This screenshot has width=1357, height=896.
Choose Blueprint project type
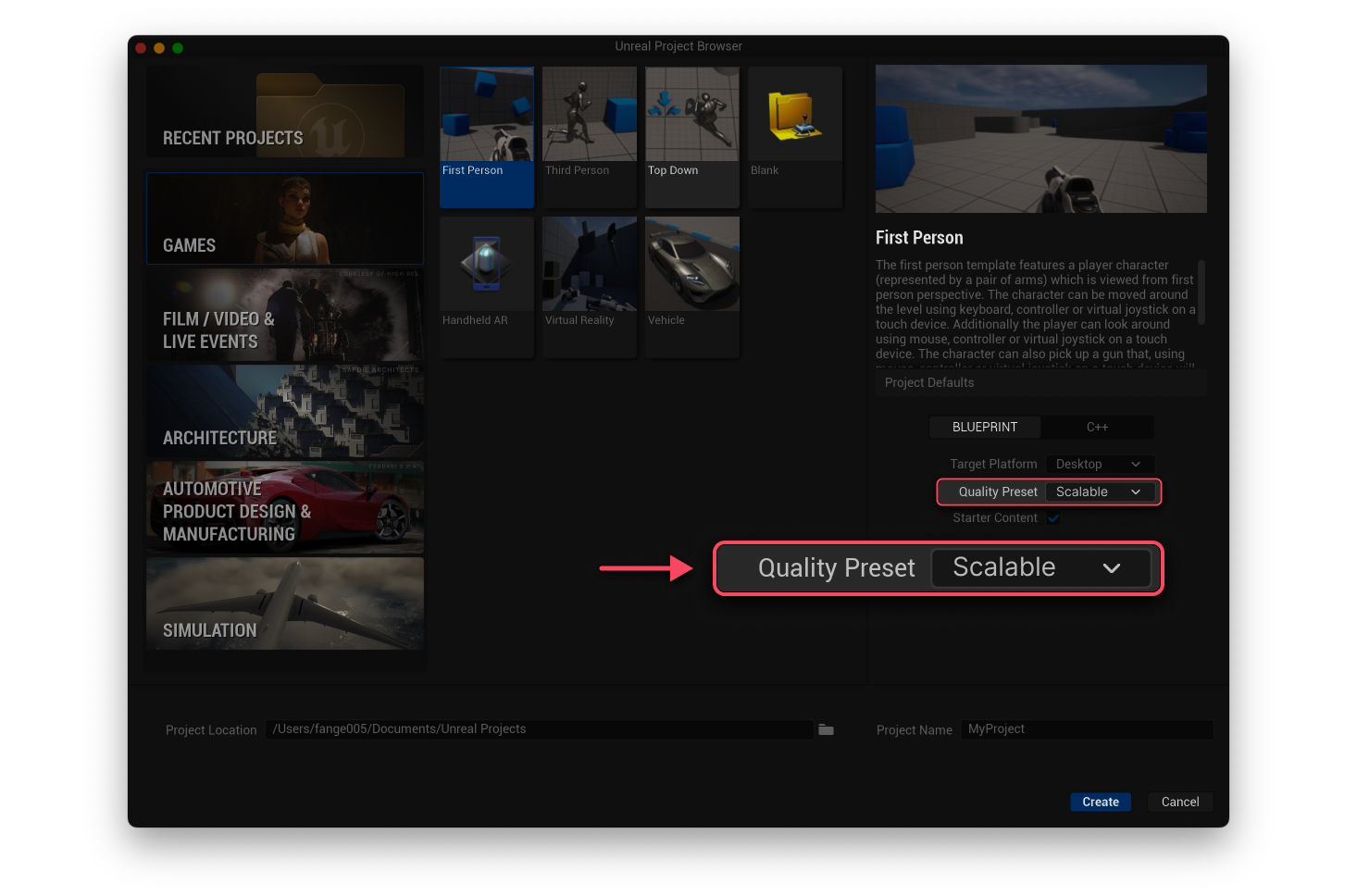985,427
